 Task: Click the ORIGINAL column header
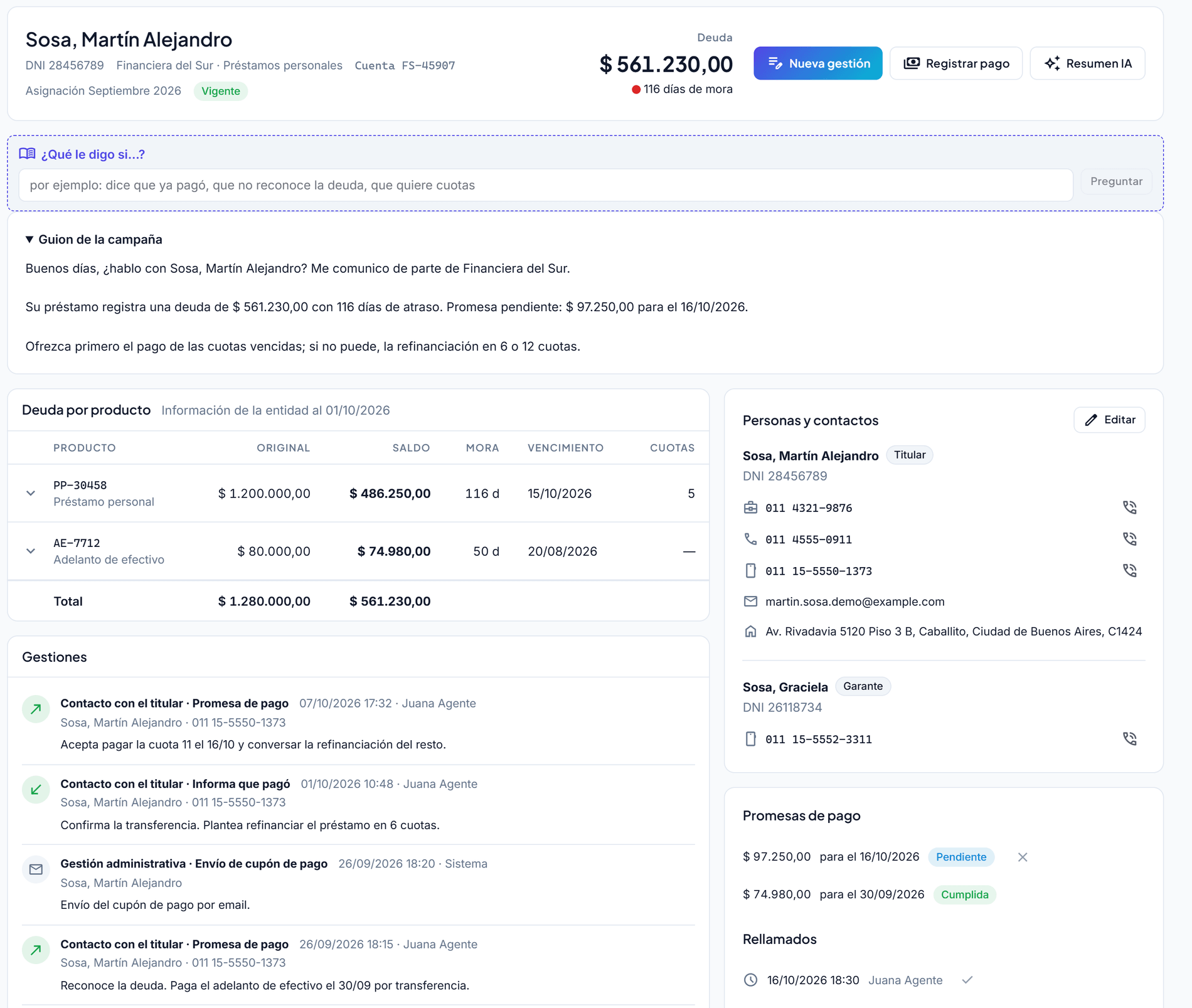click(283, 448)
